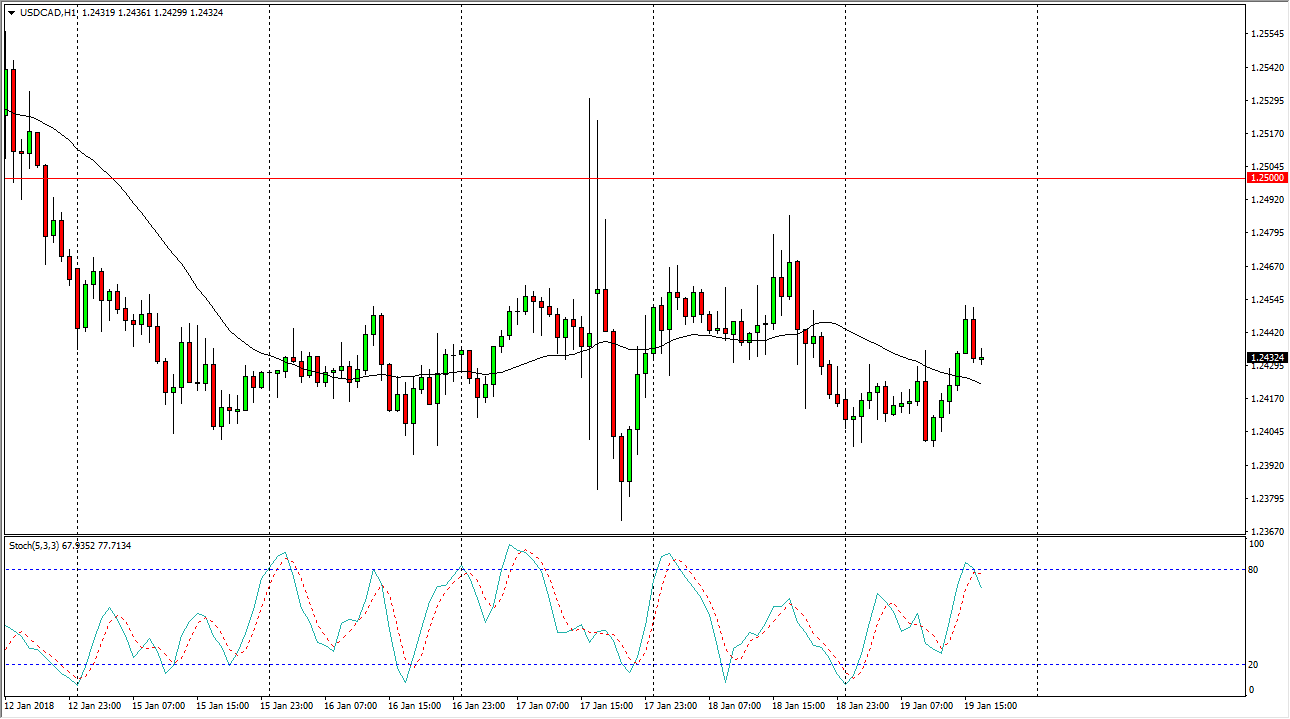The width and height of the screenshot is (1290, 719).
Task: Click the 17 Jan 23:00 time label
Action: point(672,705)
